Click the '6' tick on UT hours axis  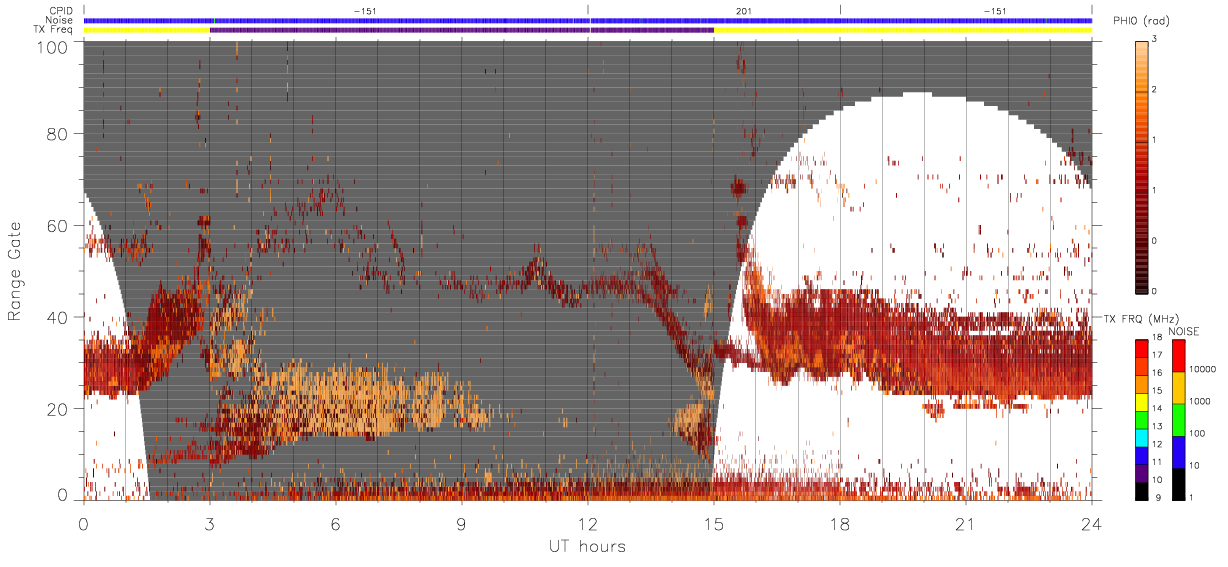tap(336, 523)
